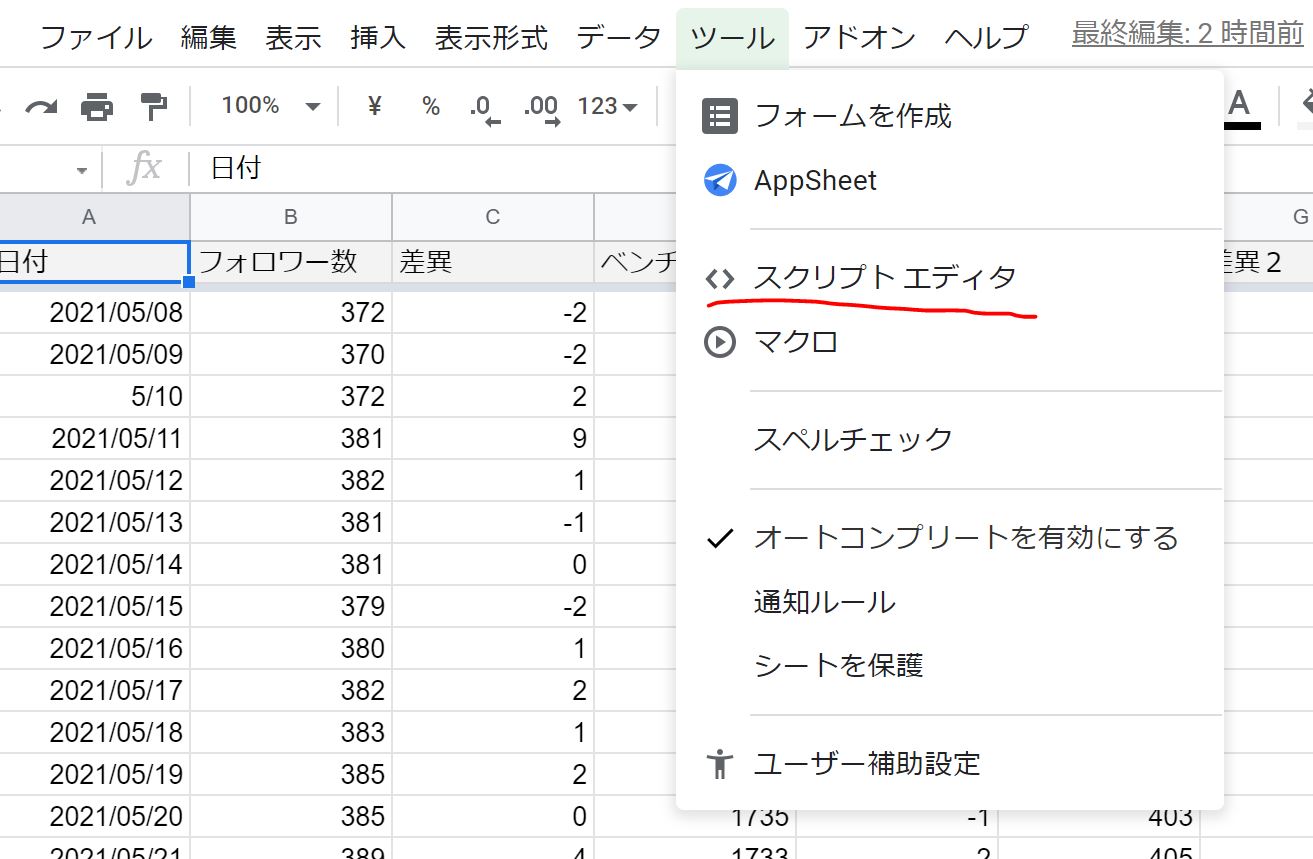Viewport: 1313px width, 859px height.
Task: Select column B header
Action: point(290,217)
